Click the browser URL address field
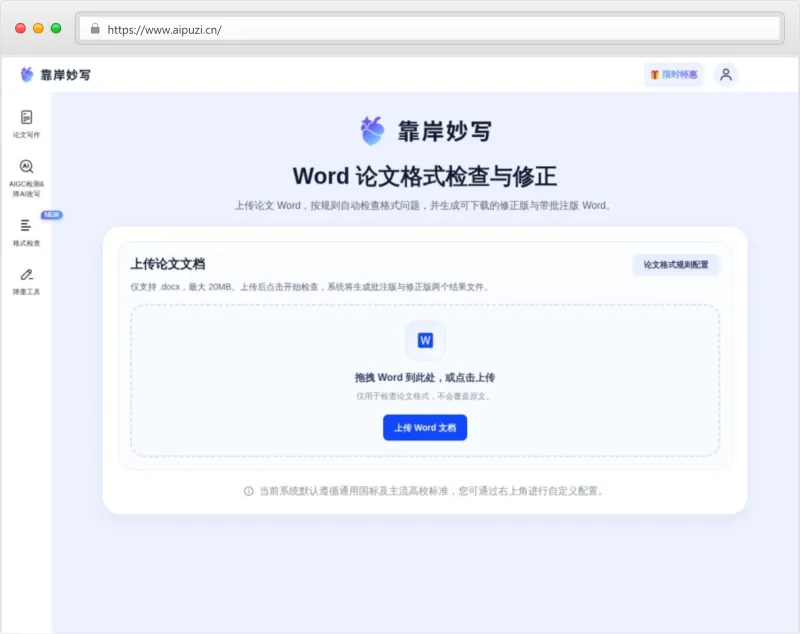Screen dimensions: 800x634 [430, 29]
